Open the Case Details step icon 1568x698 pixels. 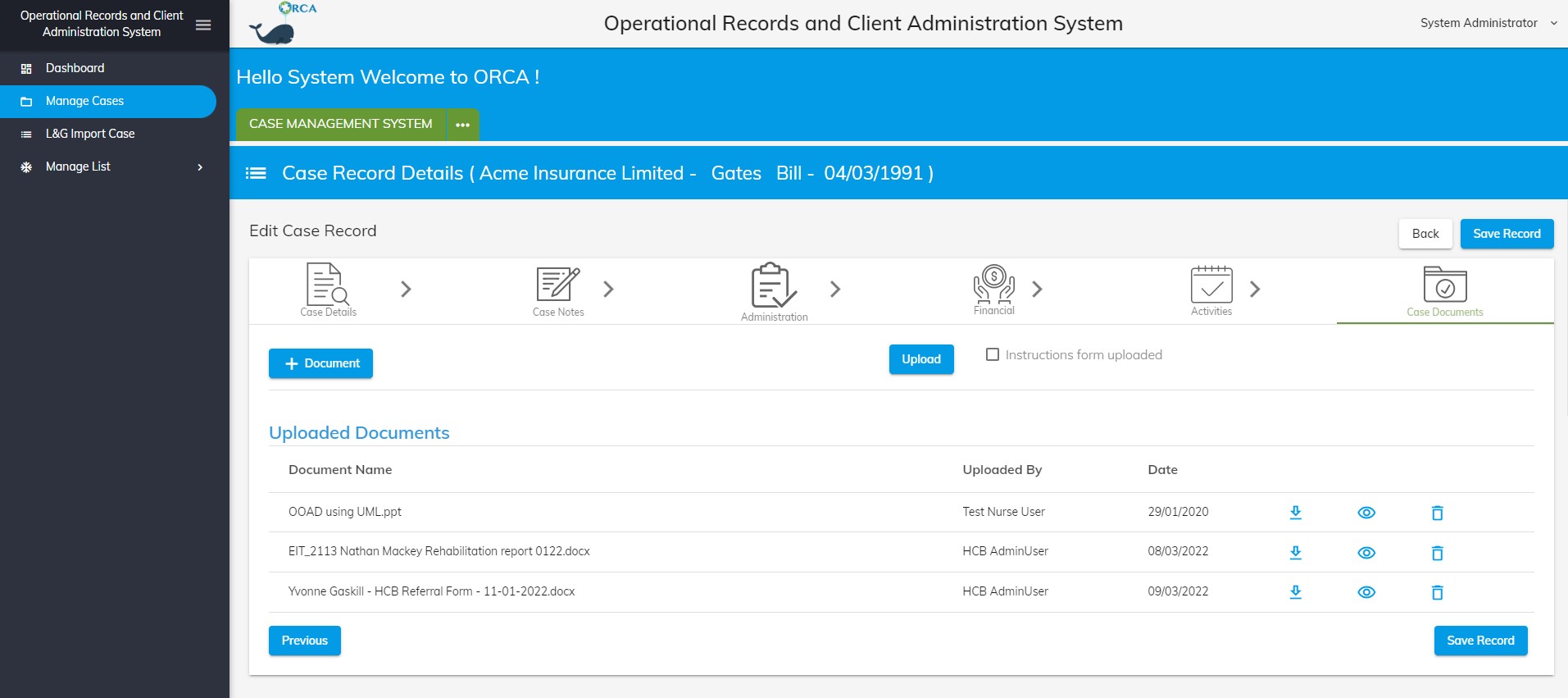coord(328,284)
